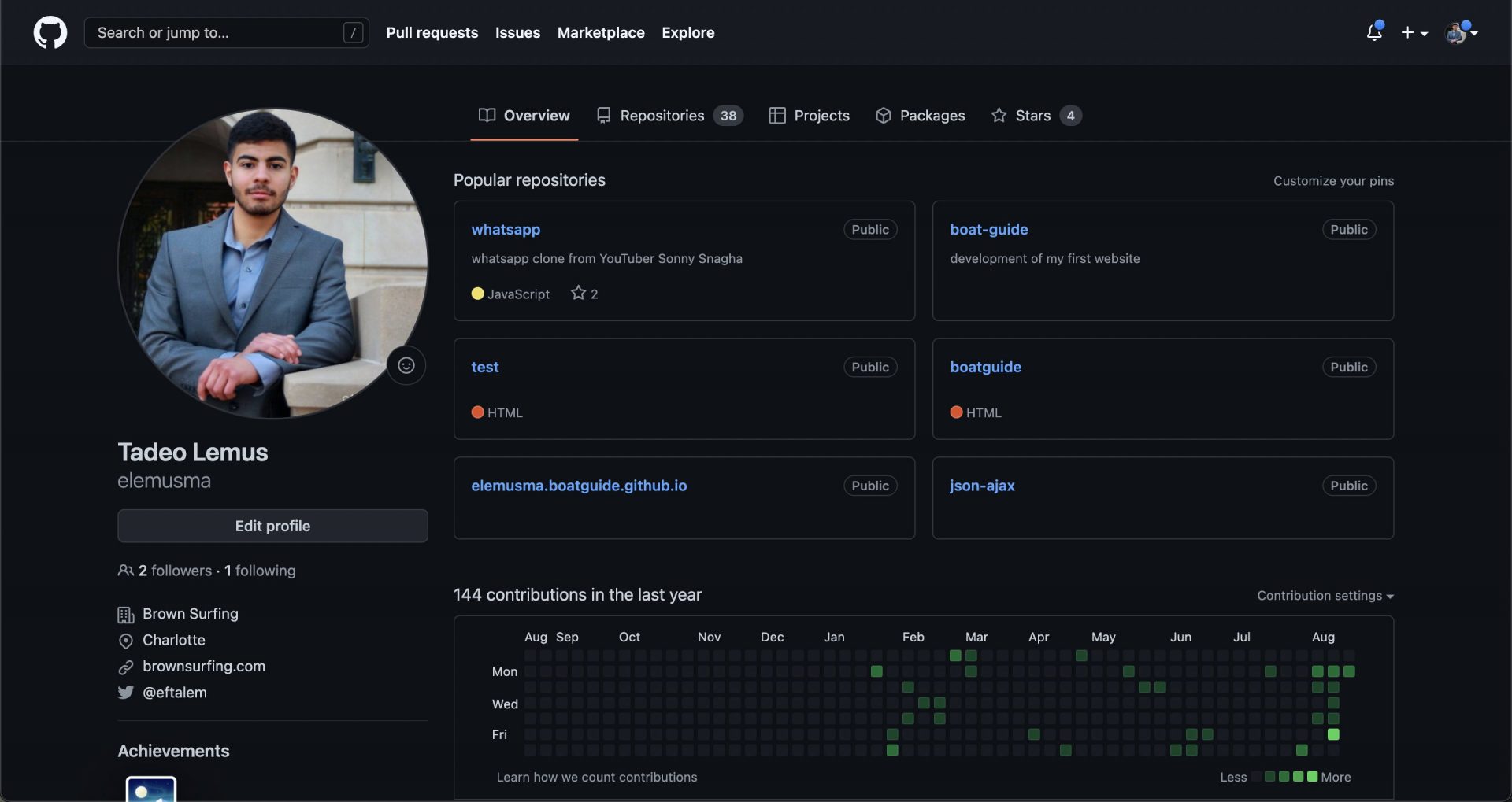The width and height of the screenshot is (1512, 802).
Task: Click the search or jump to field
Action: [227, 32]
